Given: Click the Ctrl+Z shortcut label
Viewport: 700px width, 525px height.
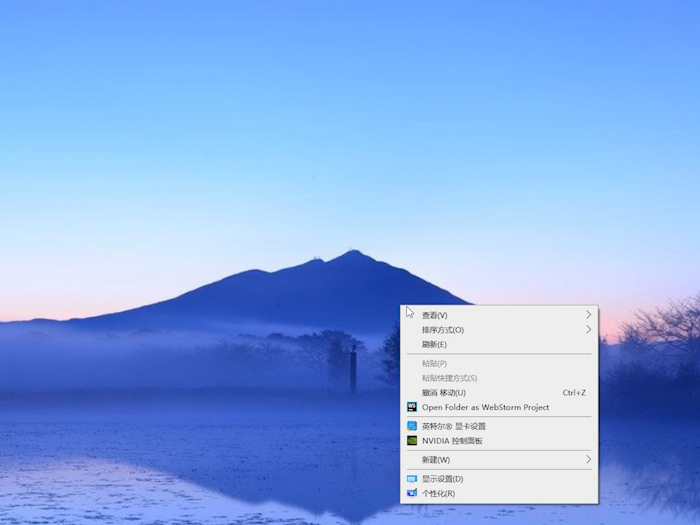Looking at the screenshot, I should [574, 393].
